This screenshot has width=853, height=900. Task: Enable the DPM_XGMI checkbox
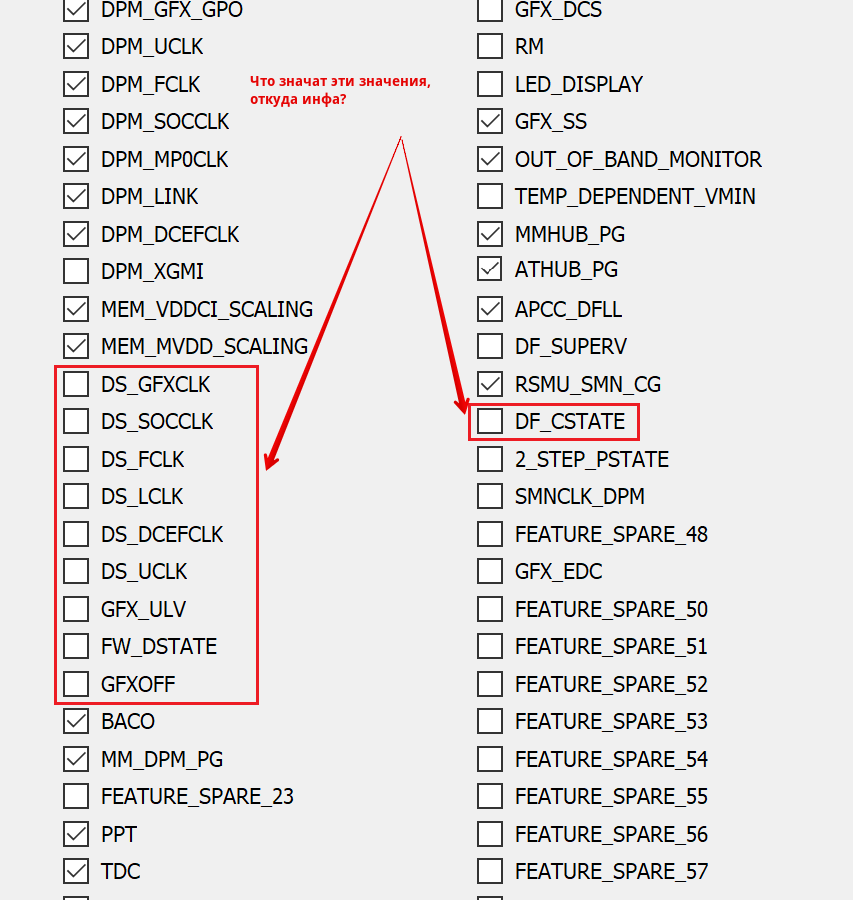pos(76,272)
